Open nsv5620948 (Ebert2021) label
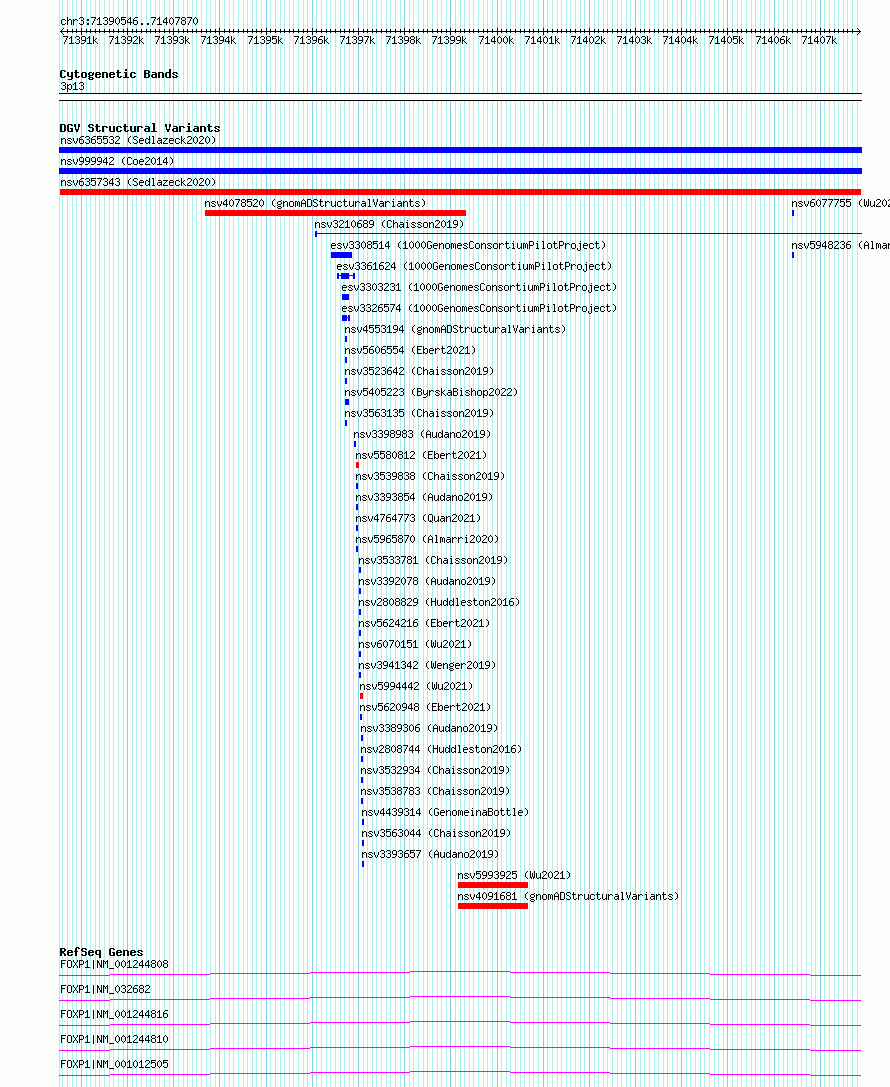This screenshot has width=890, height=1087. tap(425, 707)
